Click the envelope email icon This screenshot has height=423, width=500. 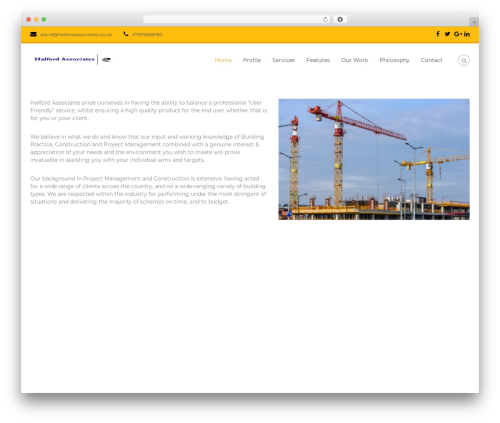[x=33, y=34]
